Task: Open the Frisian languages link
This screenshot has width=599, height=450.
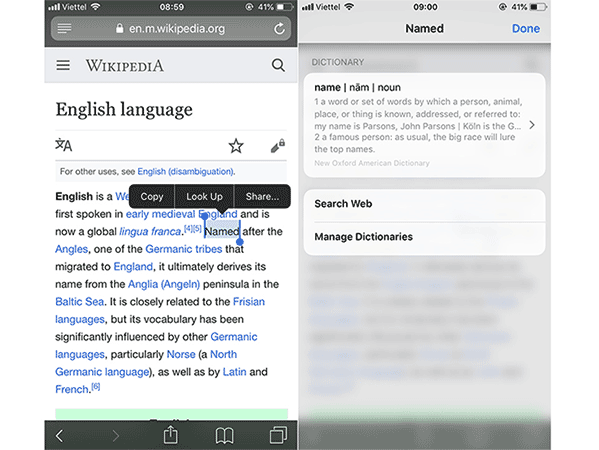Action: pyautogui.click(x=249, y=302)
